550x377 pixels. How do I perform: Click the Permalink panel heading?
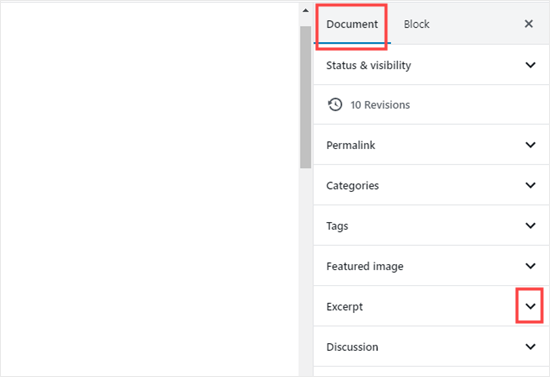[350, 145]
